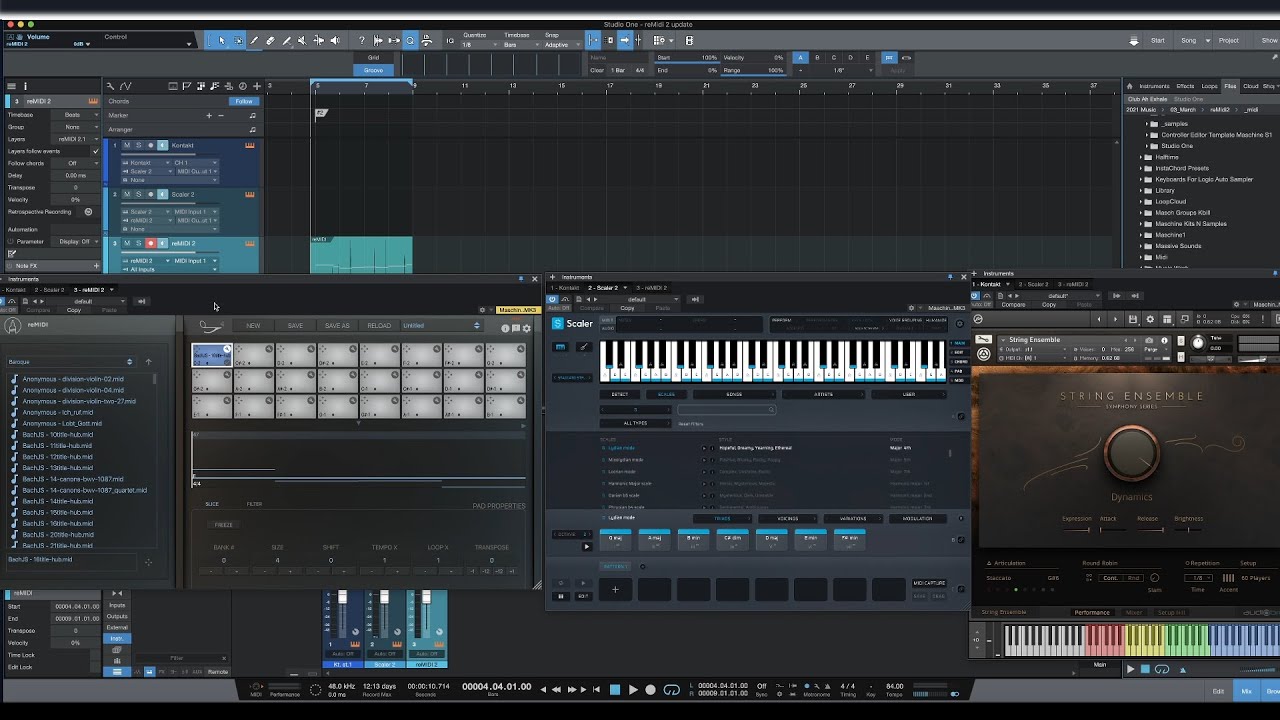
Task: Click the wrench track options icon
Action: [x=110, y=86]
